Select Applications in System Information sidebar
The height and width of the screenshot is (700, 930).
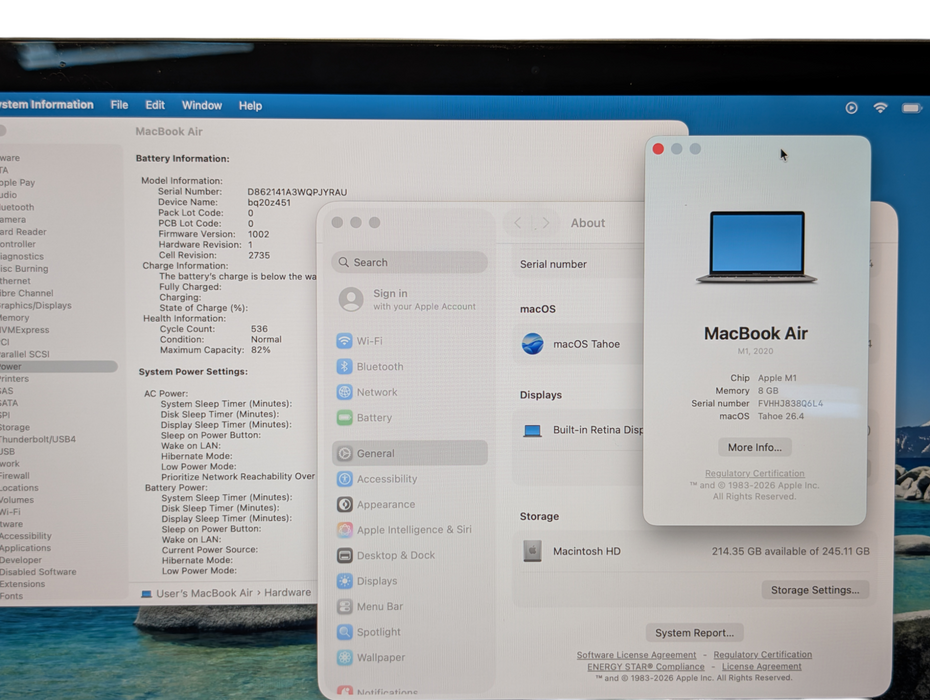tap(26, 548)
